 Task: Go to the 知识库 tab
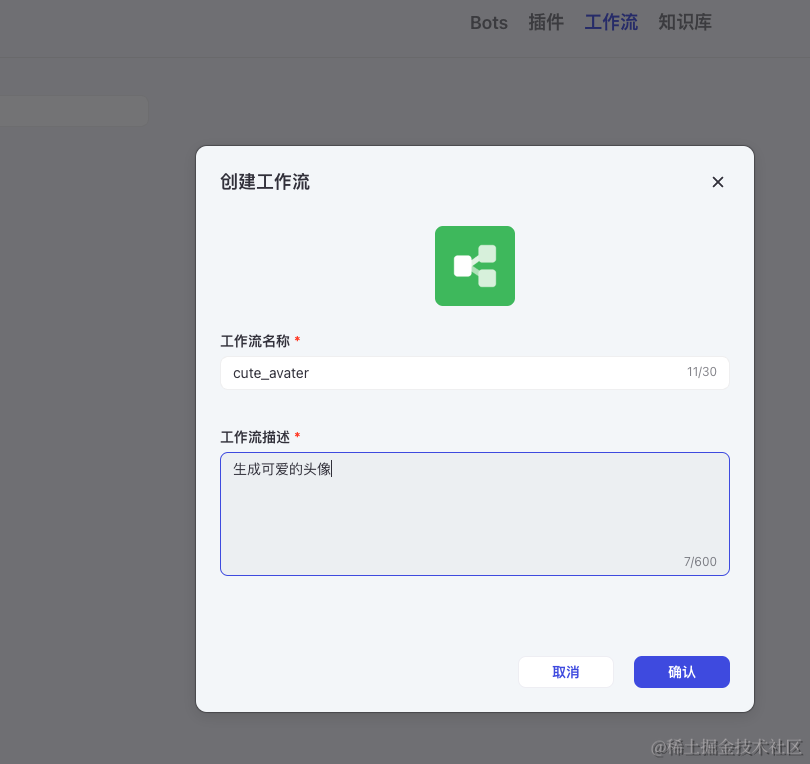[685, 23]
